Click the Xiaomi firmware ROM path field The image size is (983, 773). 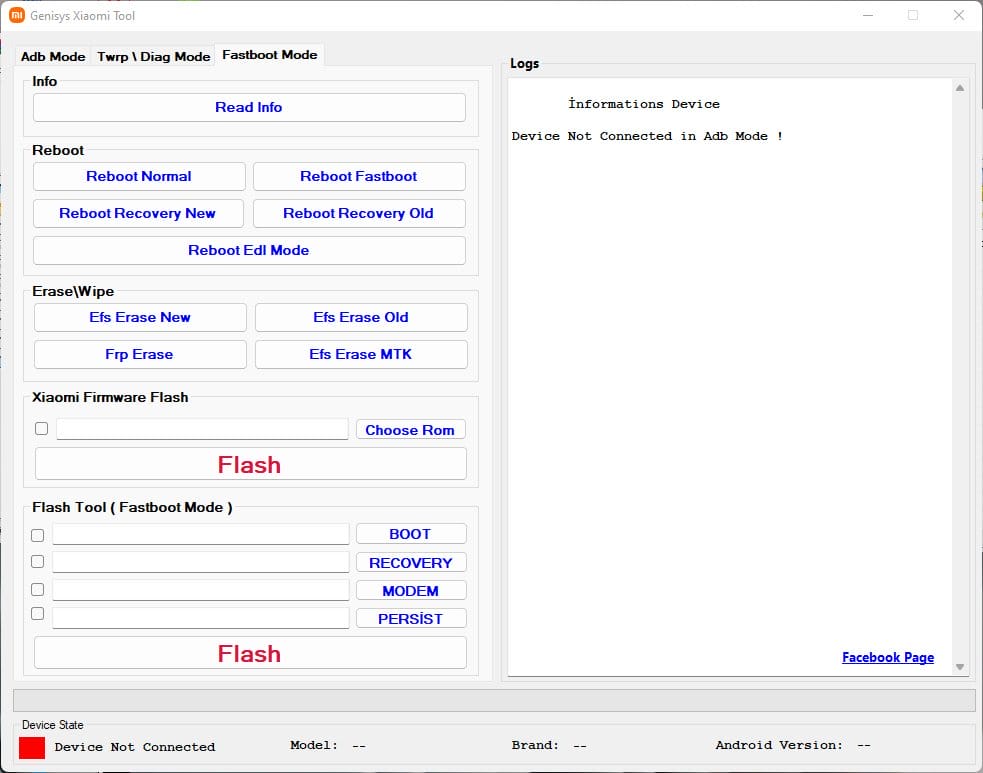pyautogui.click(x=201, y=428)
